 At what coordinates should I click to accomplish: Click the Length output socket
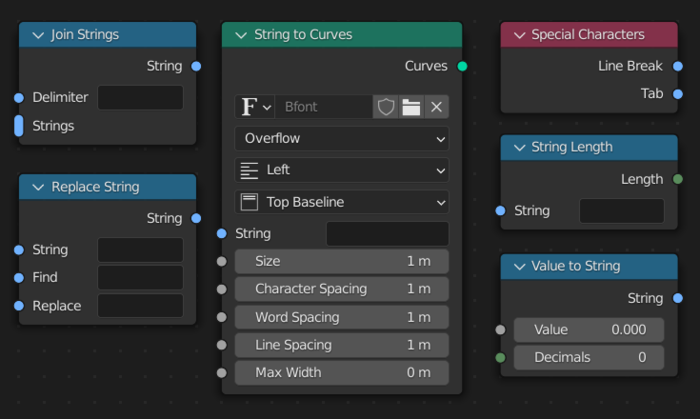[679, 179]
